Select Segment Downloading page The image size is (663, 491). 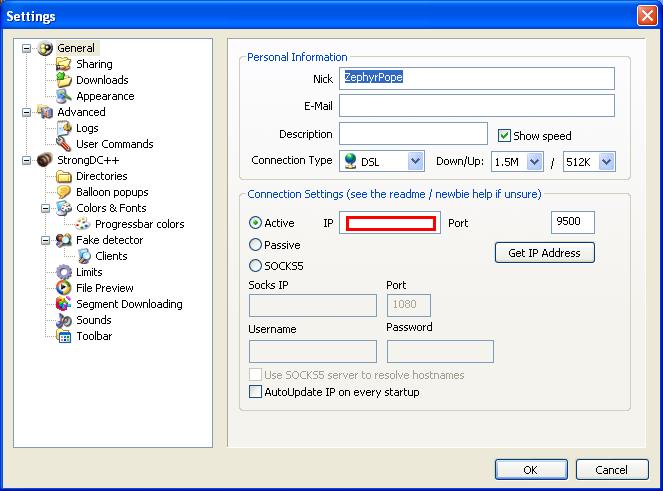tap(129, 304)
